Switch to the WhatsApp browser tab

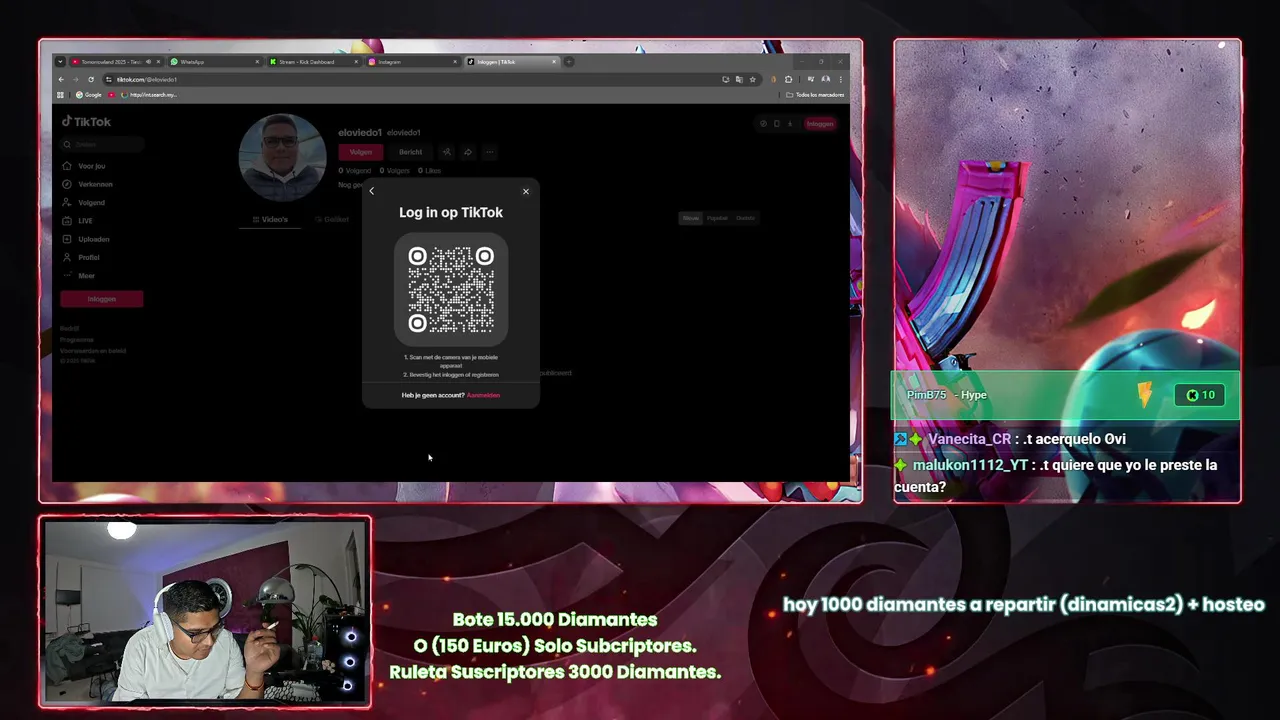(215, 62)
